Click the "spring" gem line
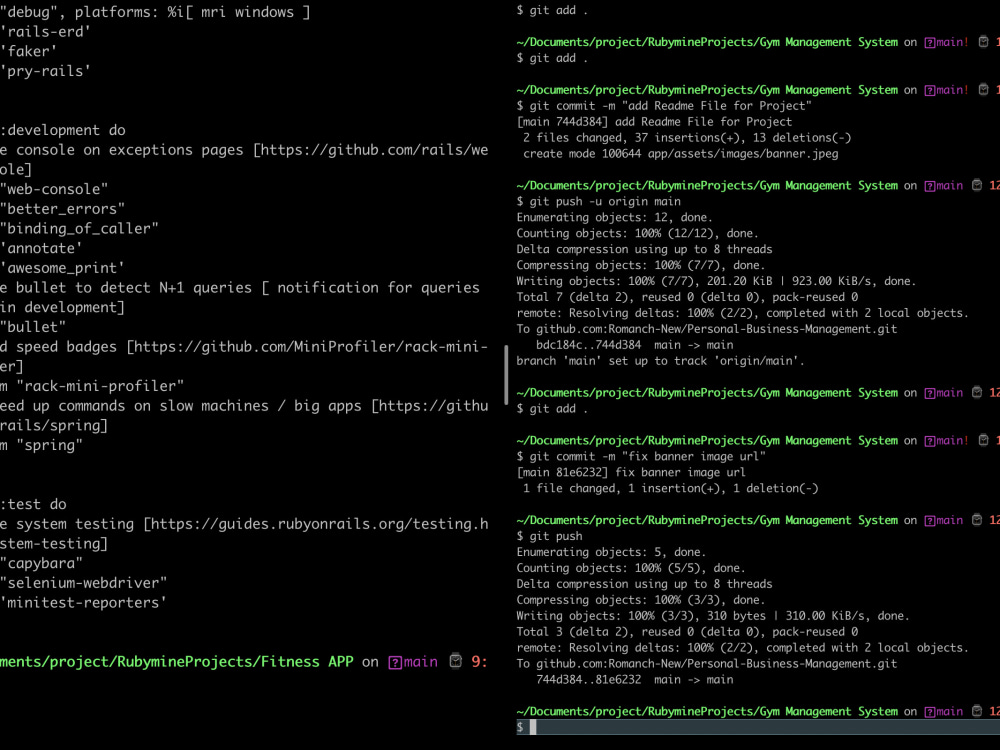The image size is (1000, 750). coord(41,446)
